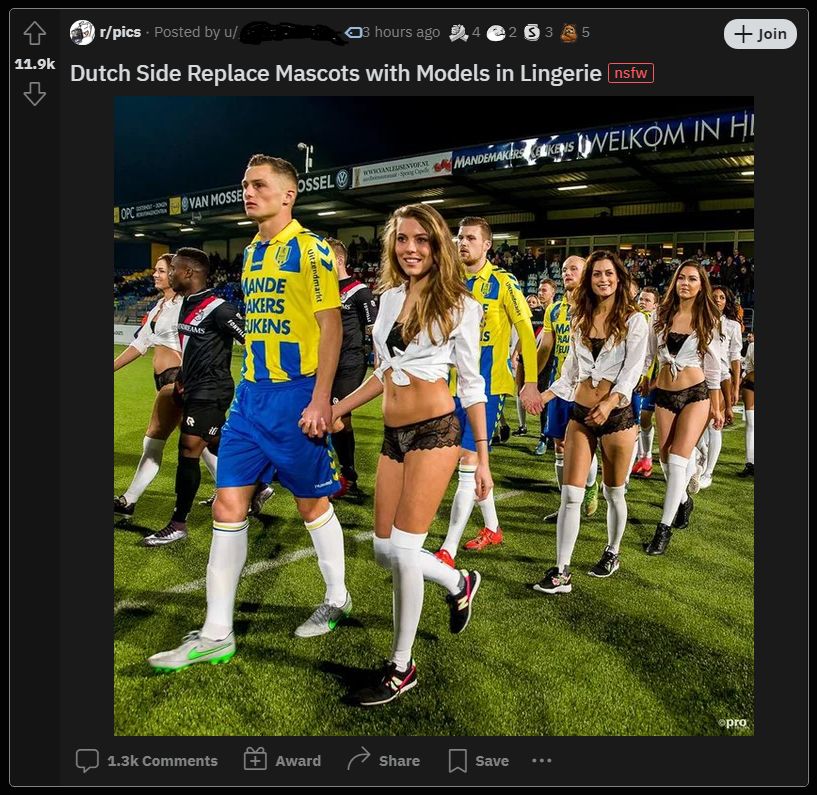Click the blue tag icon before the timestamp
817x795 pixels.
click(352, 32)
